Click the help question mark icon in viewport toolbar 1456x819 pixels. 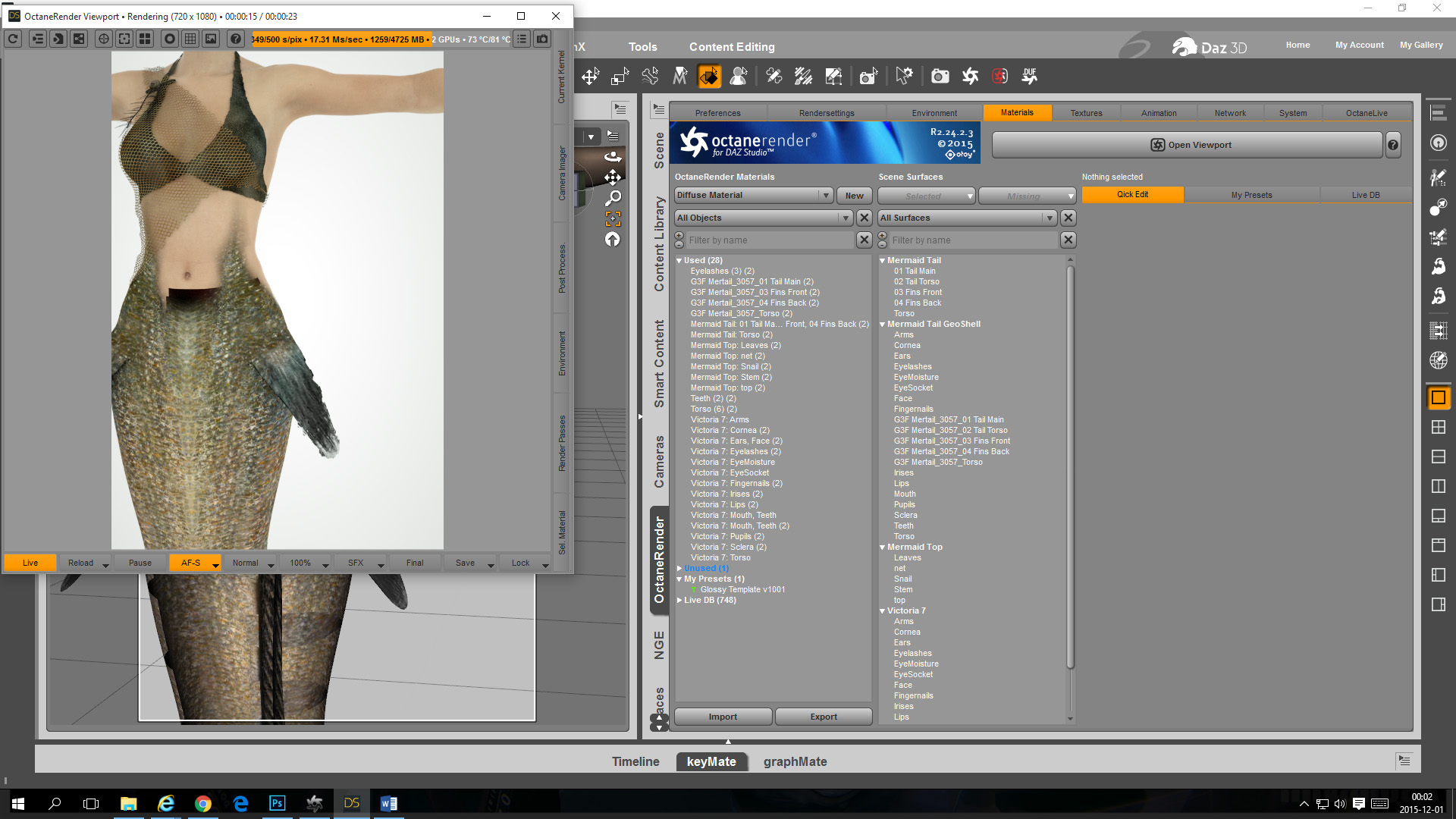click(236, 39)
